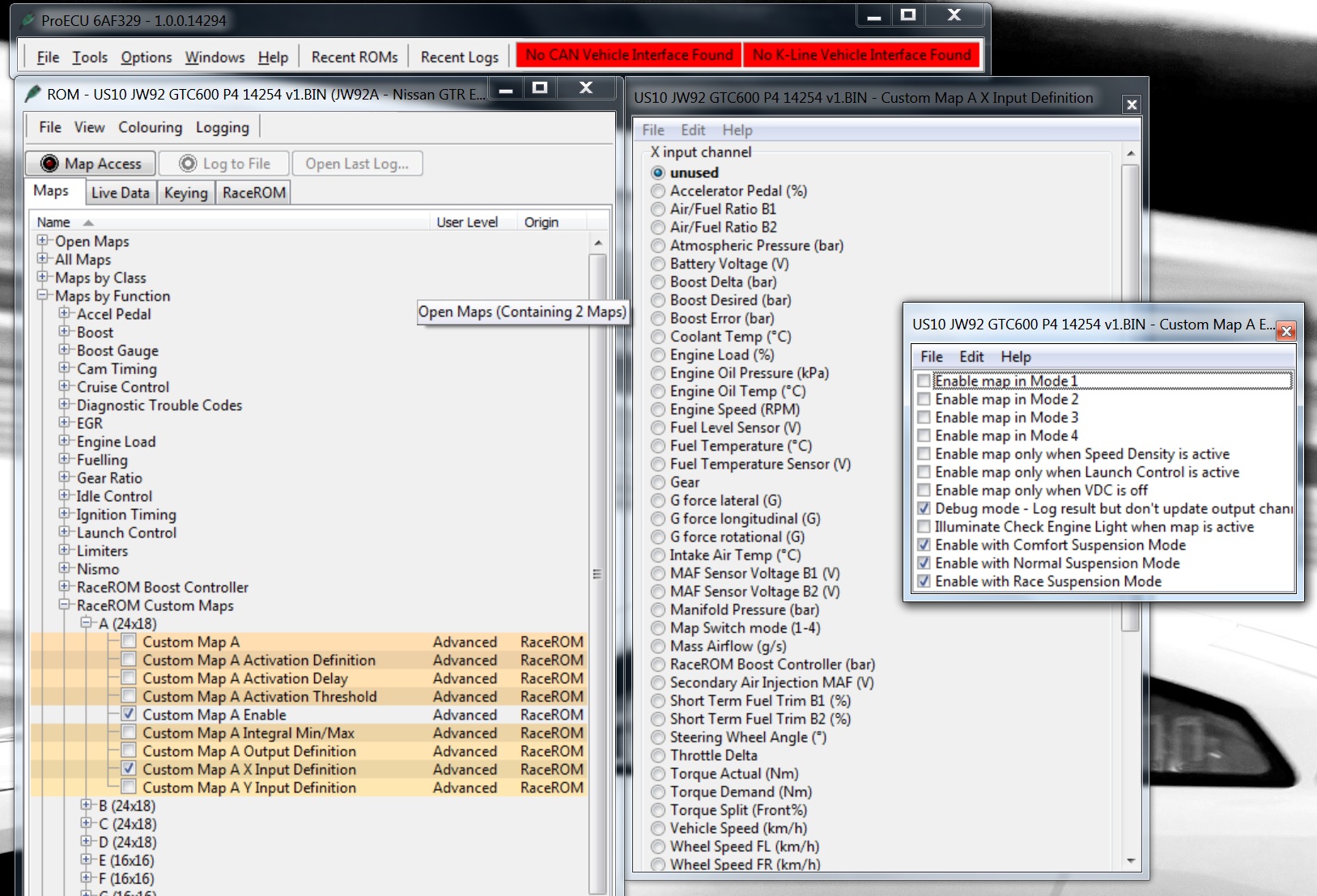Viewport: 1317px width, 896px height.
Task: Uncheck Enable with Race Suspension Mode
Action: pyautogui.click(x=924, y=581)
